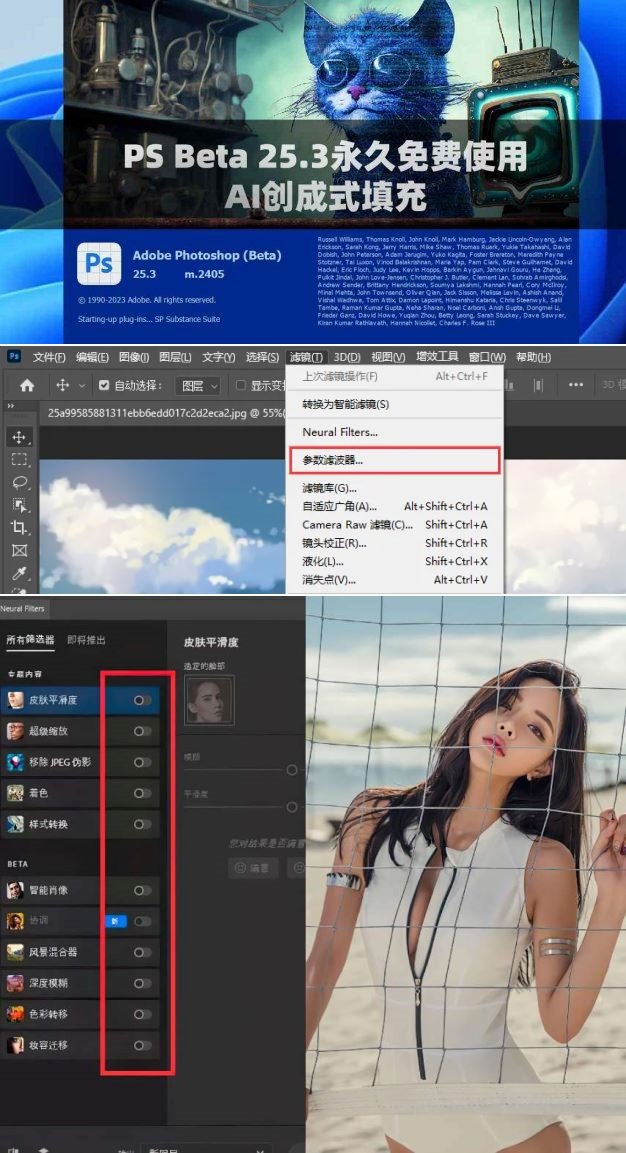Image resolution: width=626 pixels, height=1153 pixels.
Task: Select the Rectangular Marquee tool
Action: tap(19, 460)
